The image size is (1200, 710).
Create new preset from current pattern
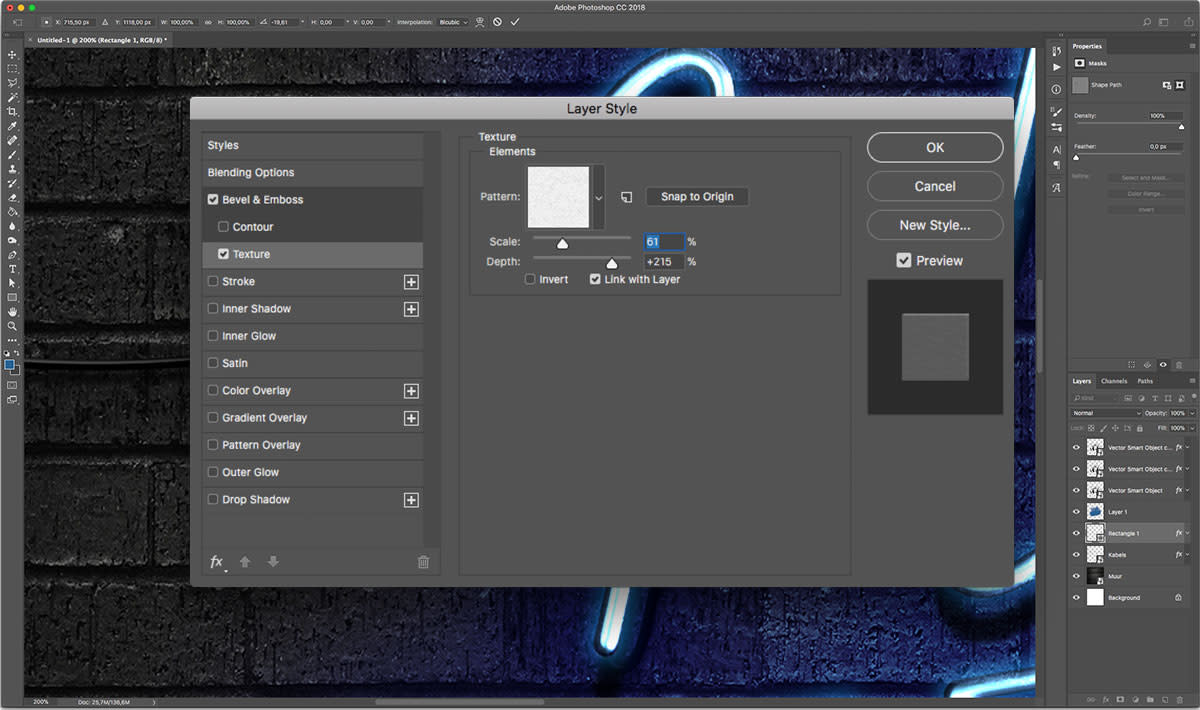(x=627, y=197)
